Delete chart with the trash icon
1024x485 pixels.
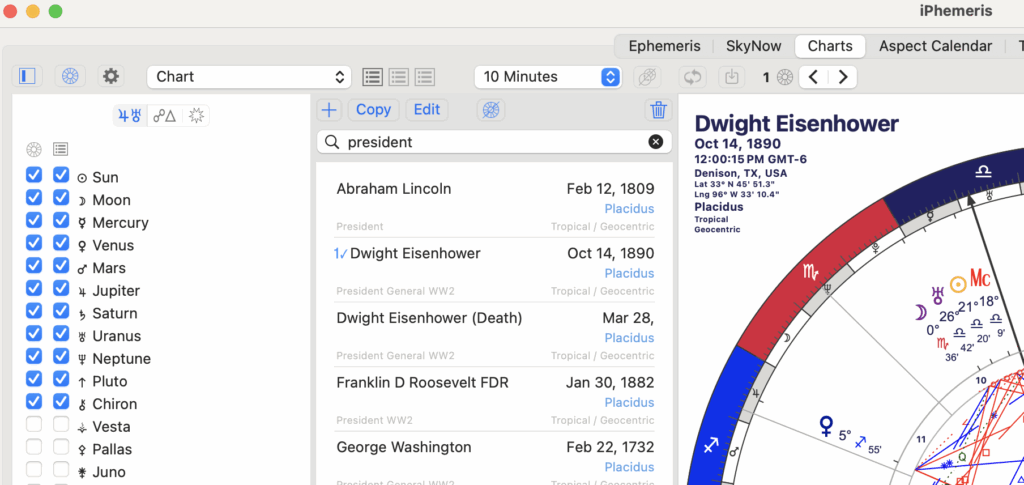tap(658, 110)
